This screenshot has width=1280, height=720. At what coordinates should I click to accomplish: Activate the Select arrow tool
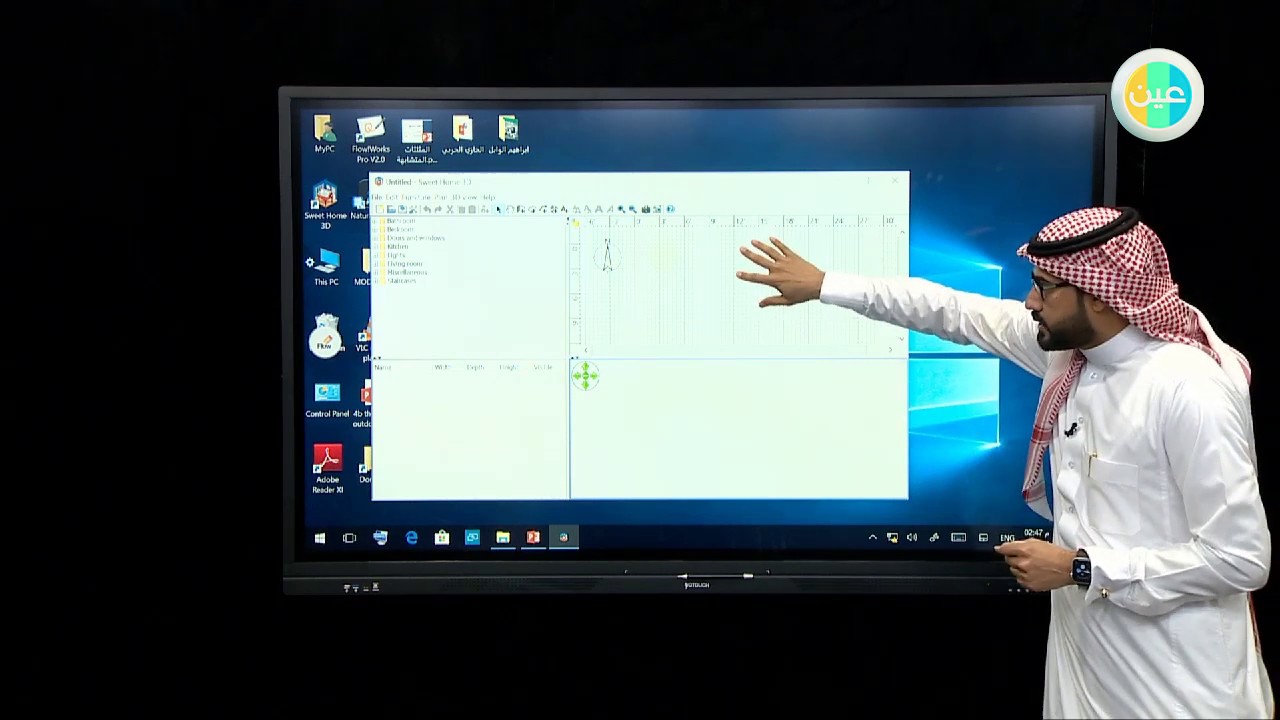[499, 209]
